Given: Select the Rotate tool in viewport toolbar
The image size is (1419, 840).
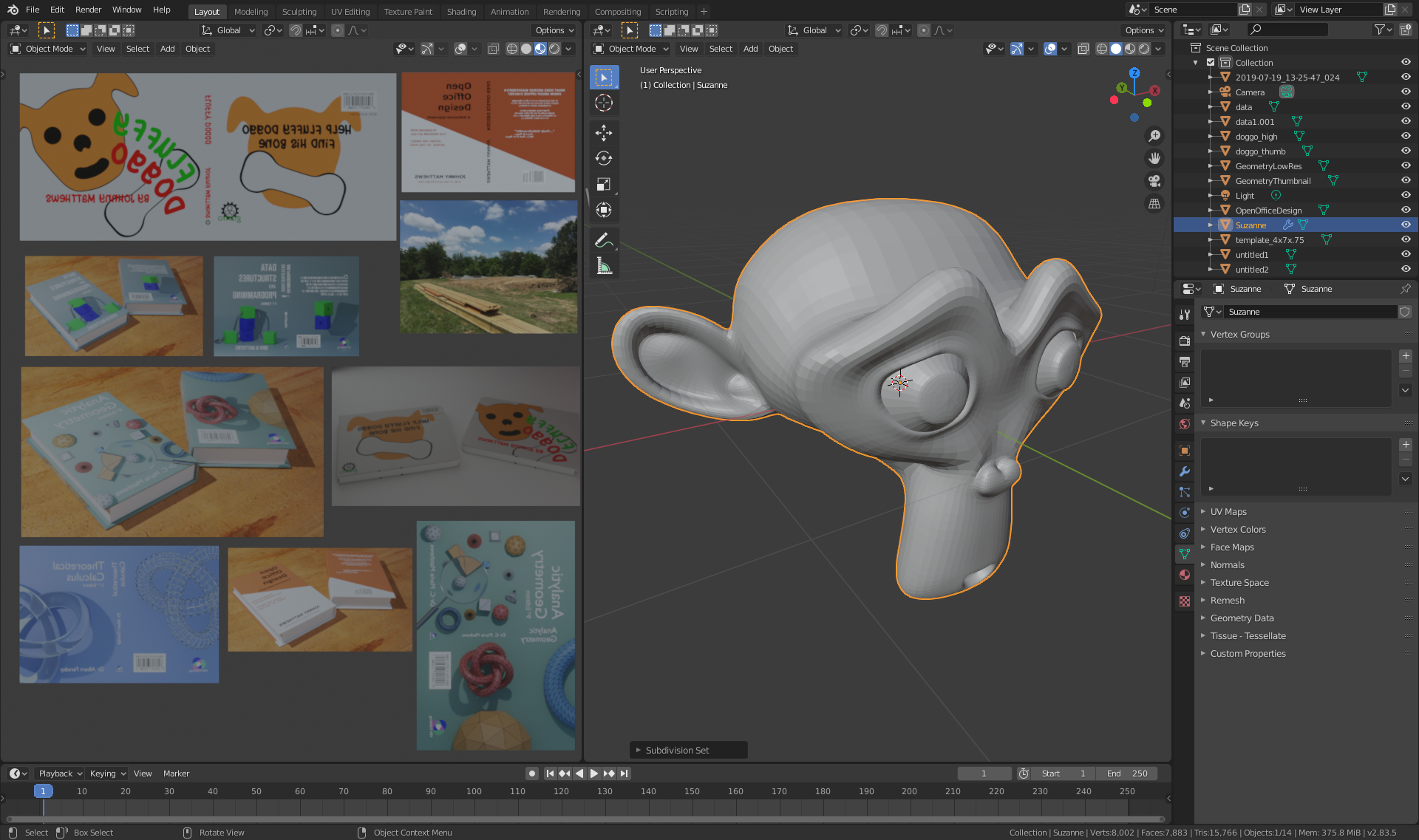Looking at the screenshot, I should [x=604, y=158].
